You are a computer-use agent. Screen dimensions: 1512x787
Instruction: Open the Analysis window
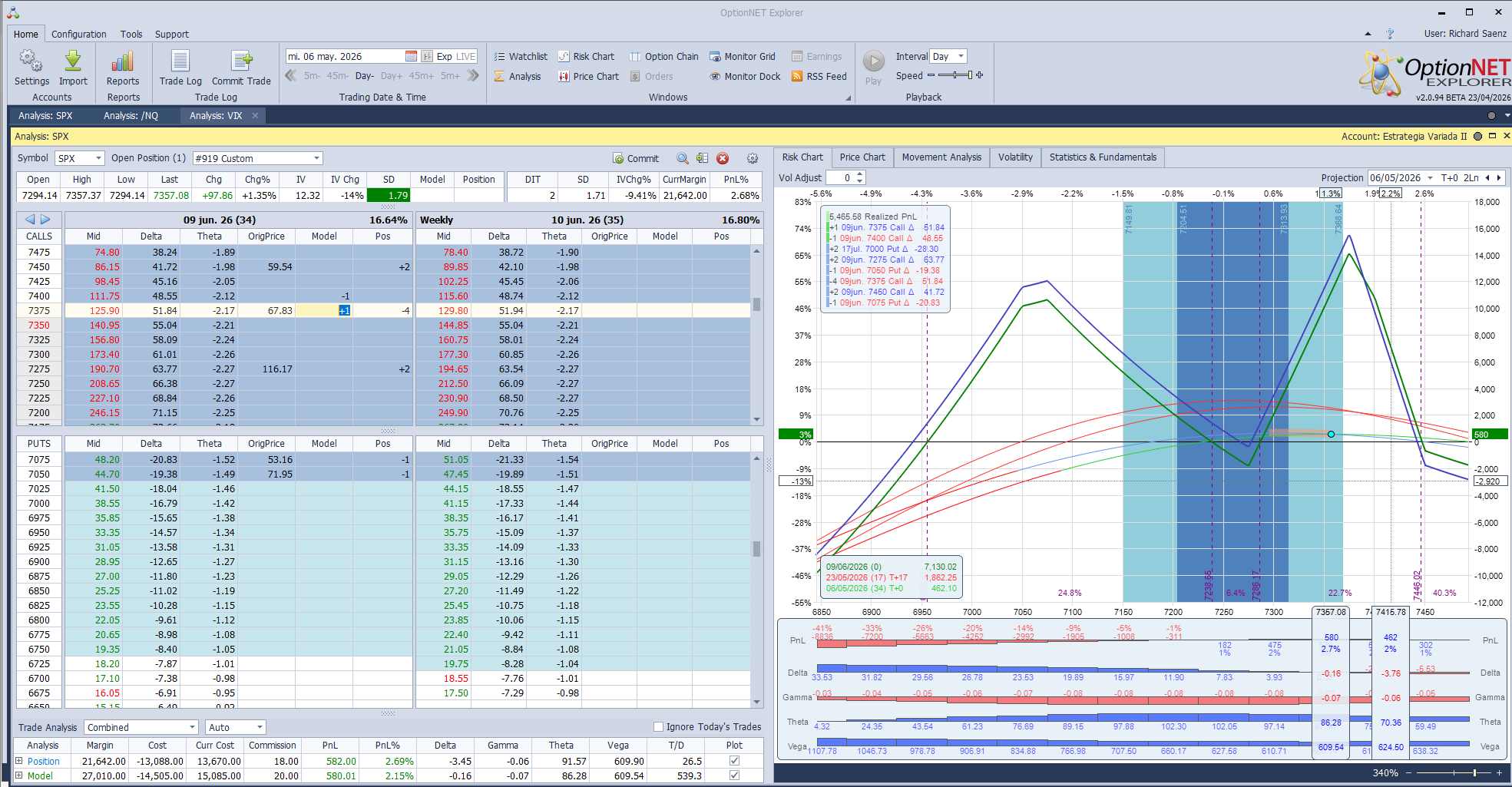(x=518, y=76)
